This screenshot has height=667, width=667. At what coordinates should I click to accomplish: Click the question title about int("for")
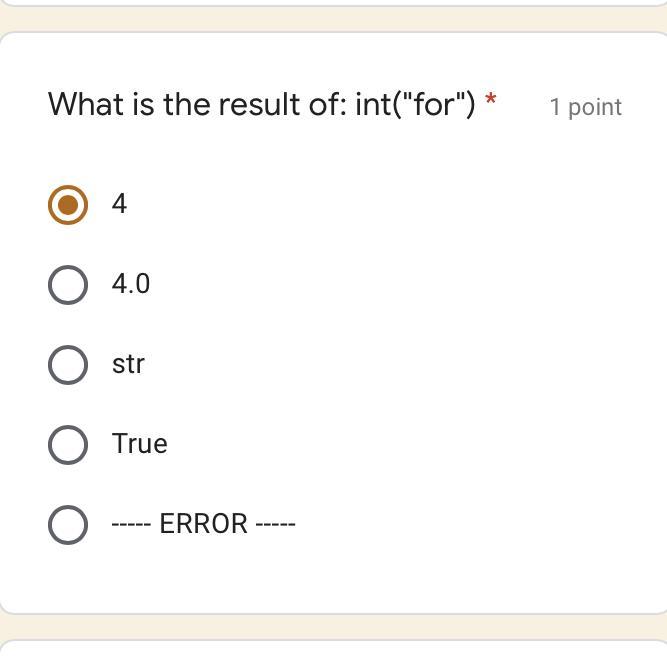coord(262,104)
